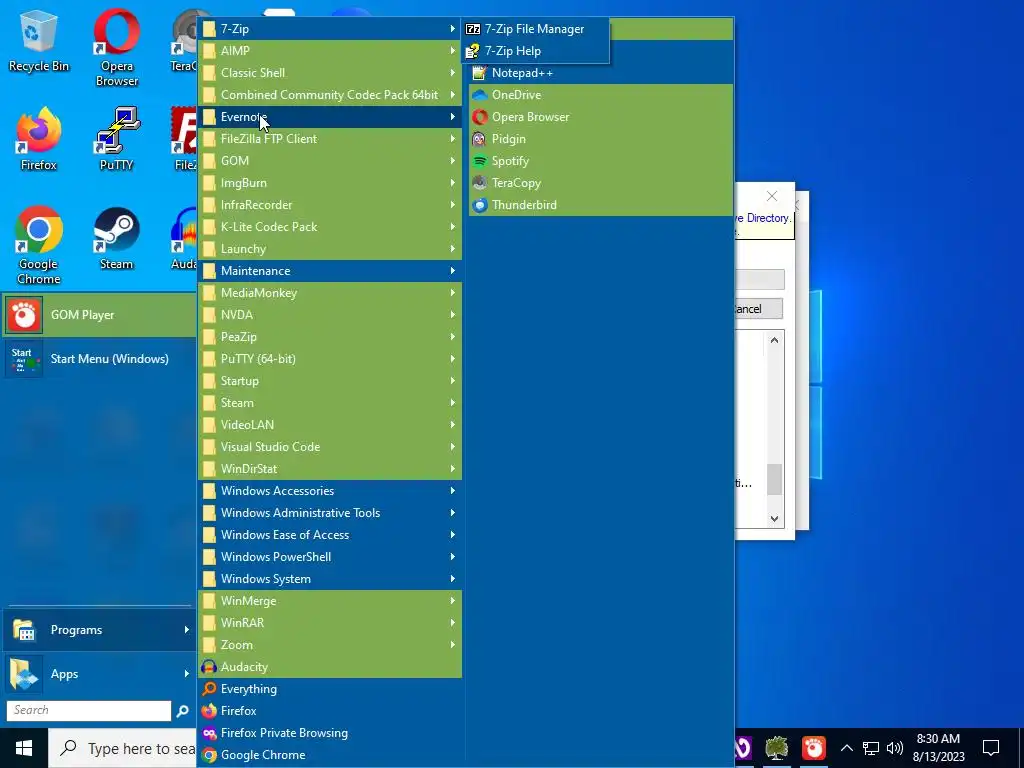Open the GOM folder entry

(x=330, y=161)
